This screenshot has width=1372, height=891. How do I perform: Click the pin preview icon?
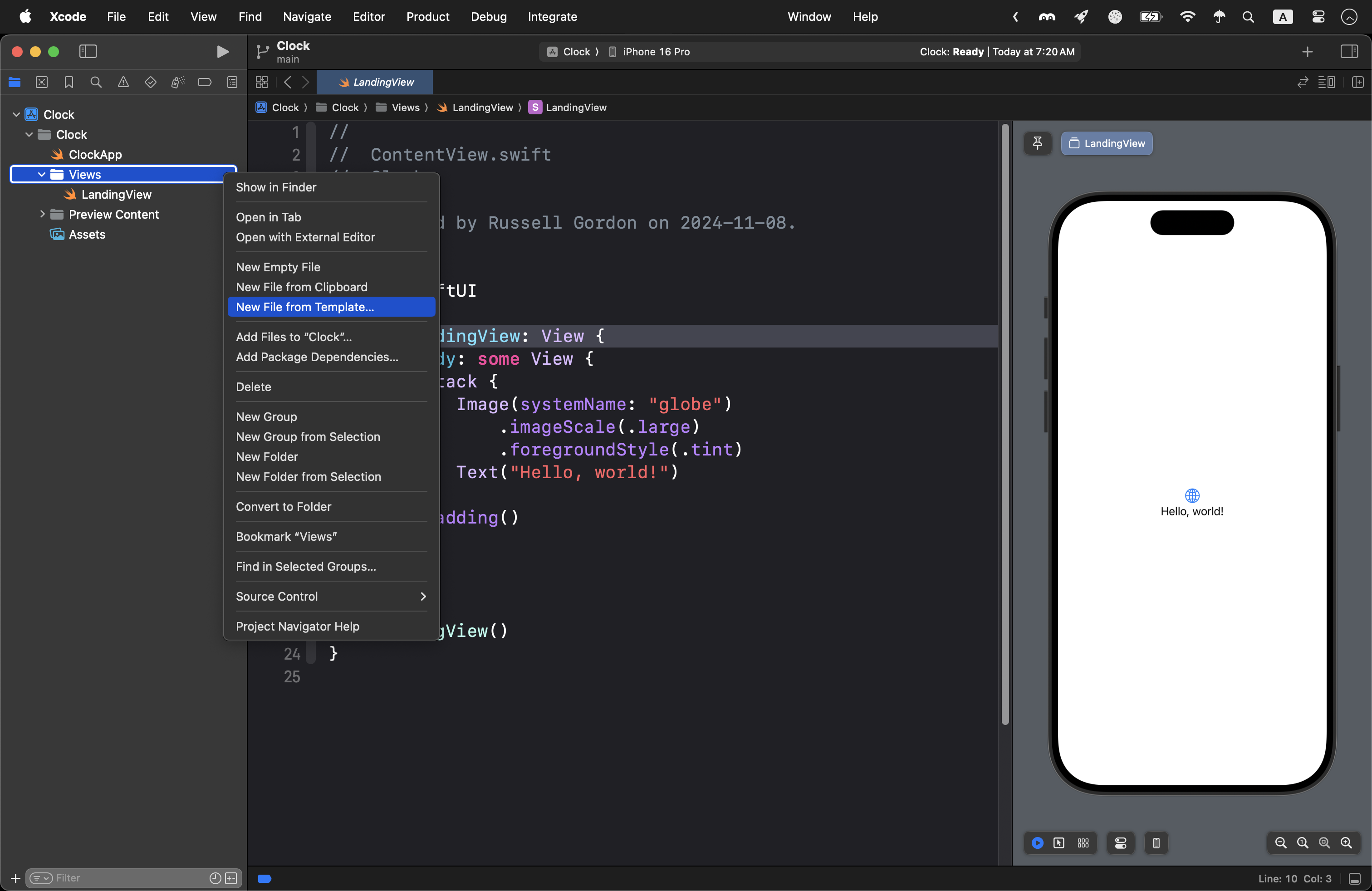pyautogui.click(x=1037, y=143)
